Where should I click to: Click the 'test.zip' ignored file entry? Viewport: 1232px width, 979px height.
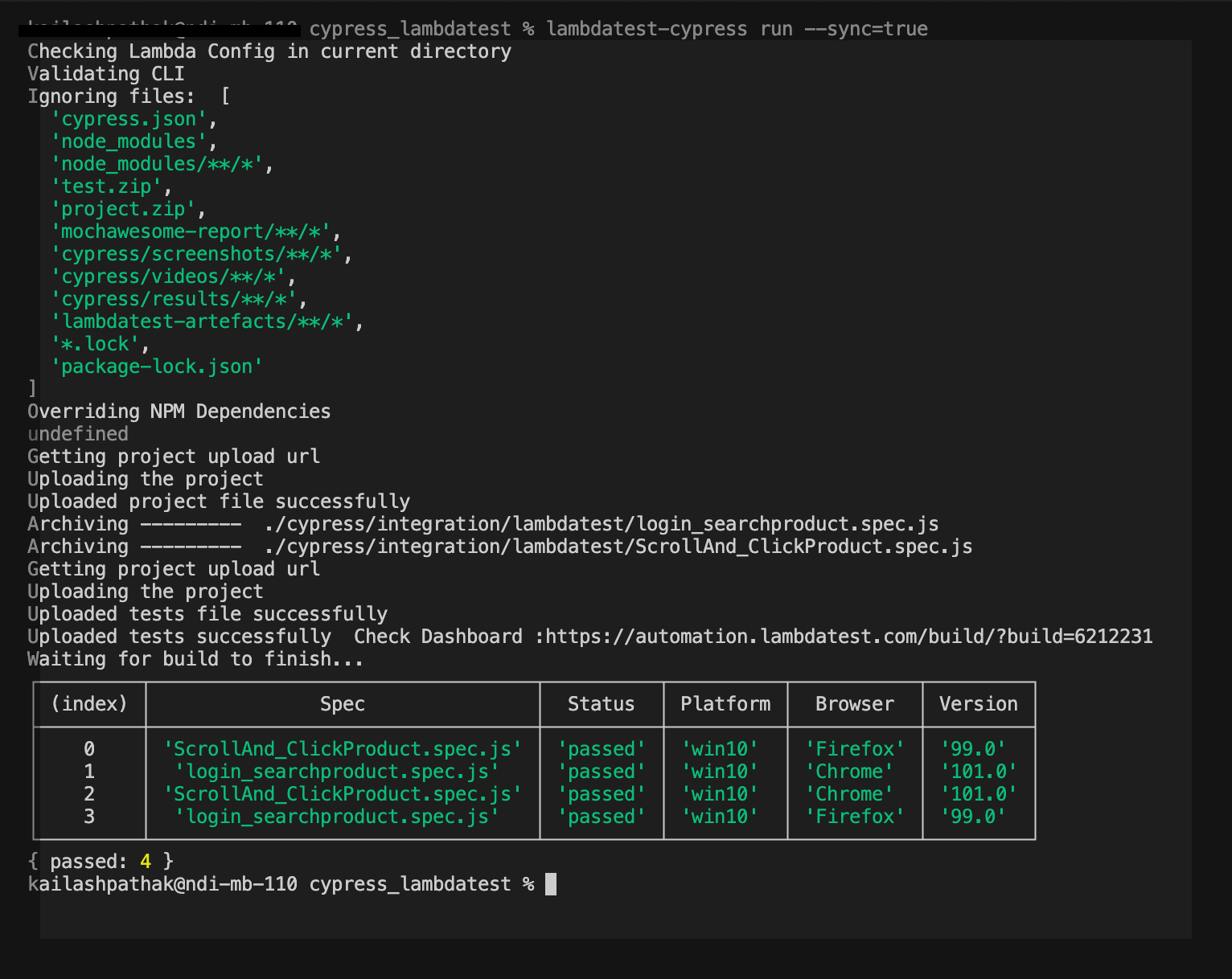(x=106, y=186)
